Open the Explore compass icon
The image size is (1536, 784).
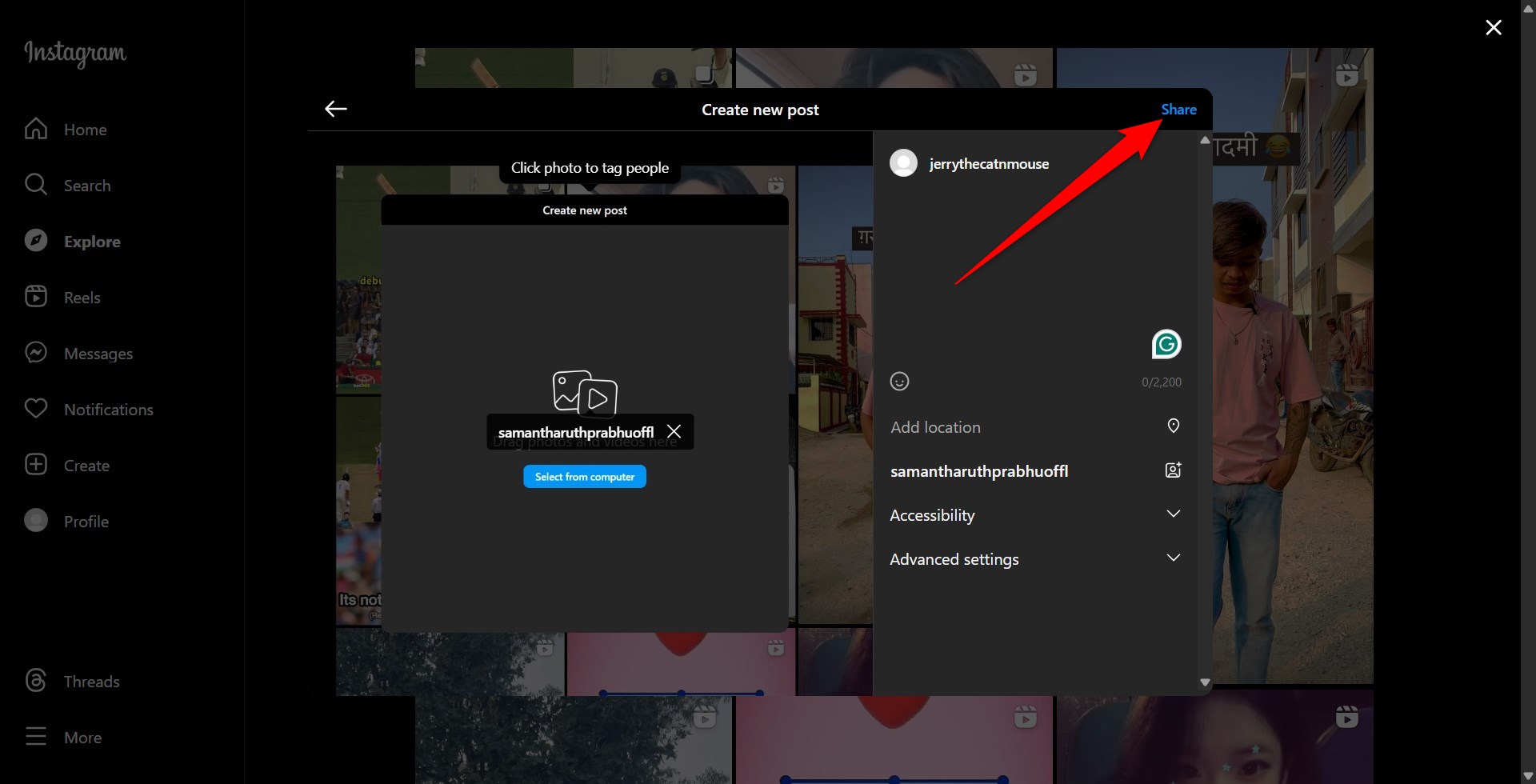[36, 241]
